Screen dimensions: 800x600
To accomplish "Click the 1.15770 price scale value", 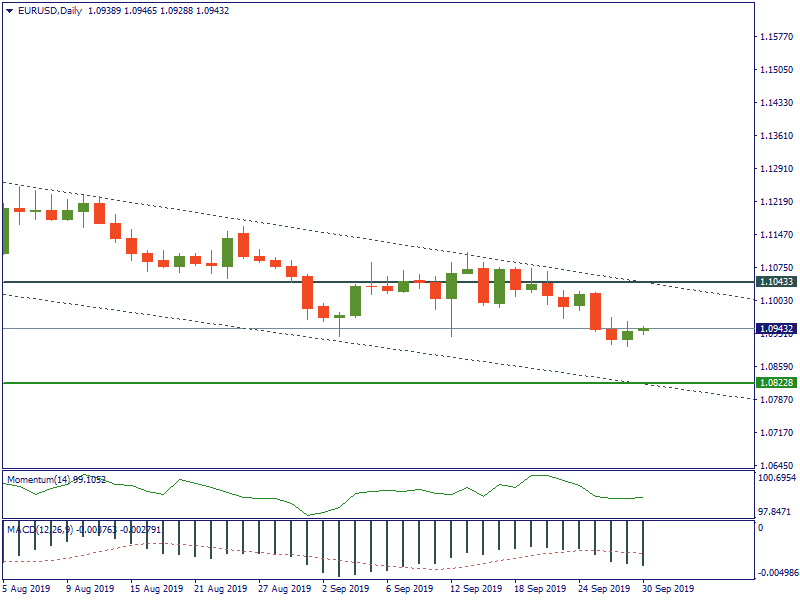I will (x=776, y=37).
